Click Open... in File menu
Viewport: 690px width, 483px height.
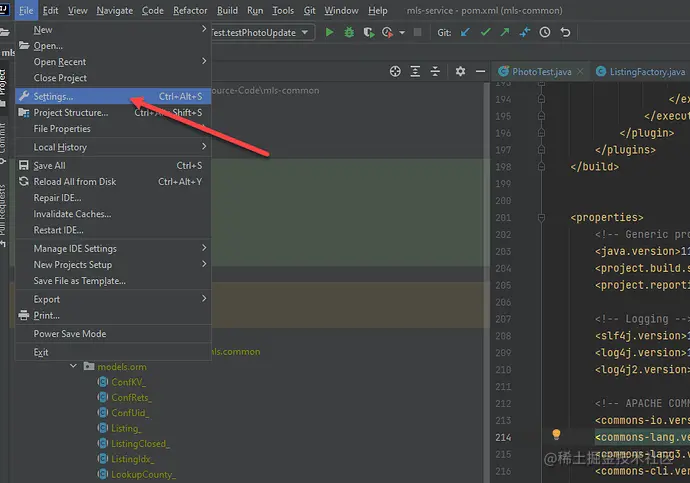(114, 46)
